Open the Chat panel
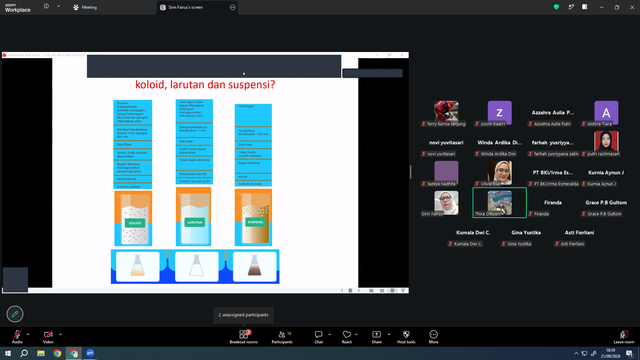Image resolution: width=640 pixels, height=360 pixels. 318,337
